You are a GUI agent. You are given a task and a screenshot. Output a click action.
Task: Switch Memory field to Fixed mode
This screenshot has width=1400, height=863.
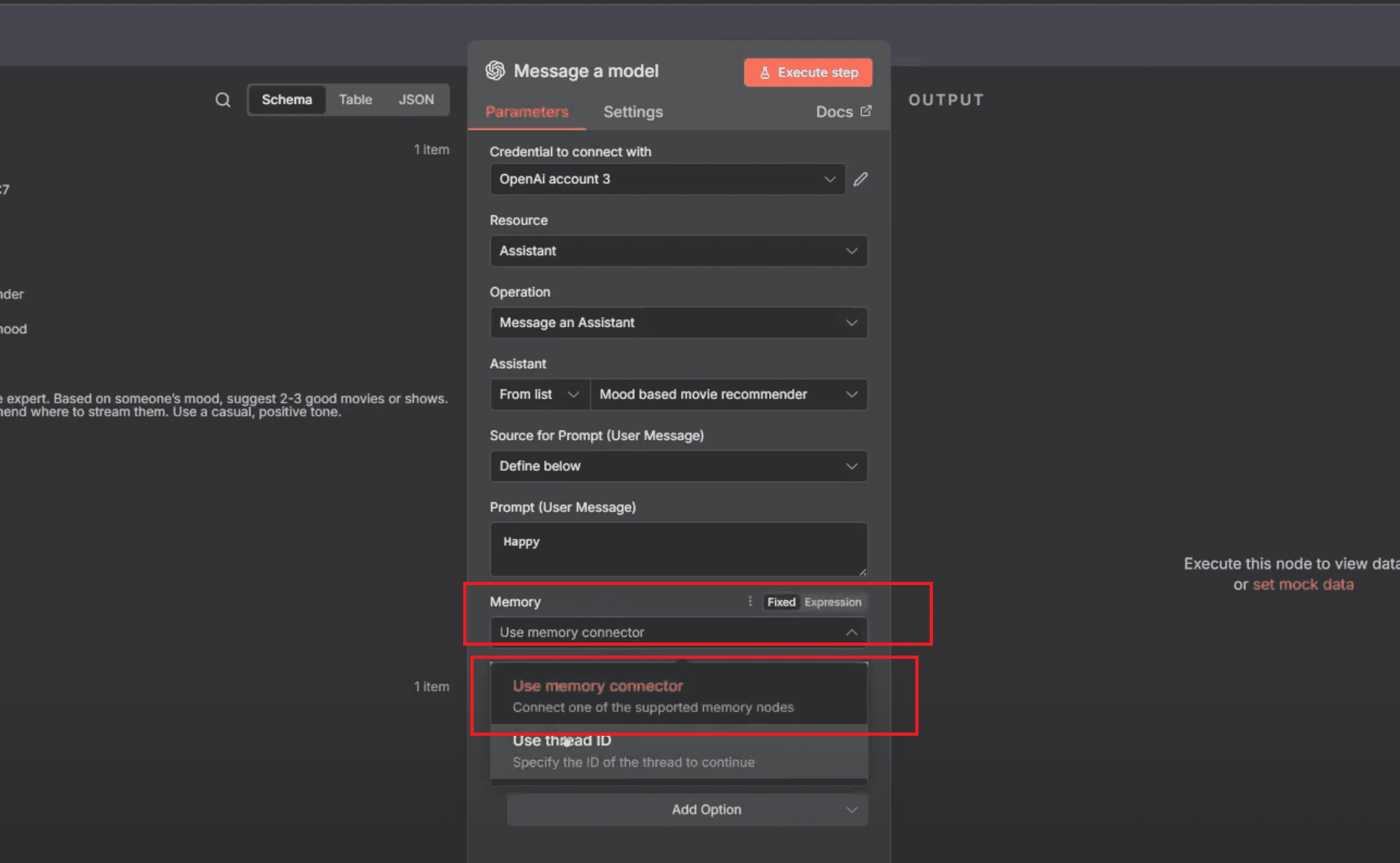[x=781, y=602]
